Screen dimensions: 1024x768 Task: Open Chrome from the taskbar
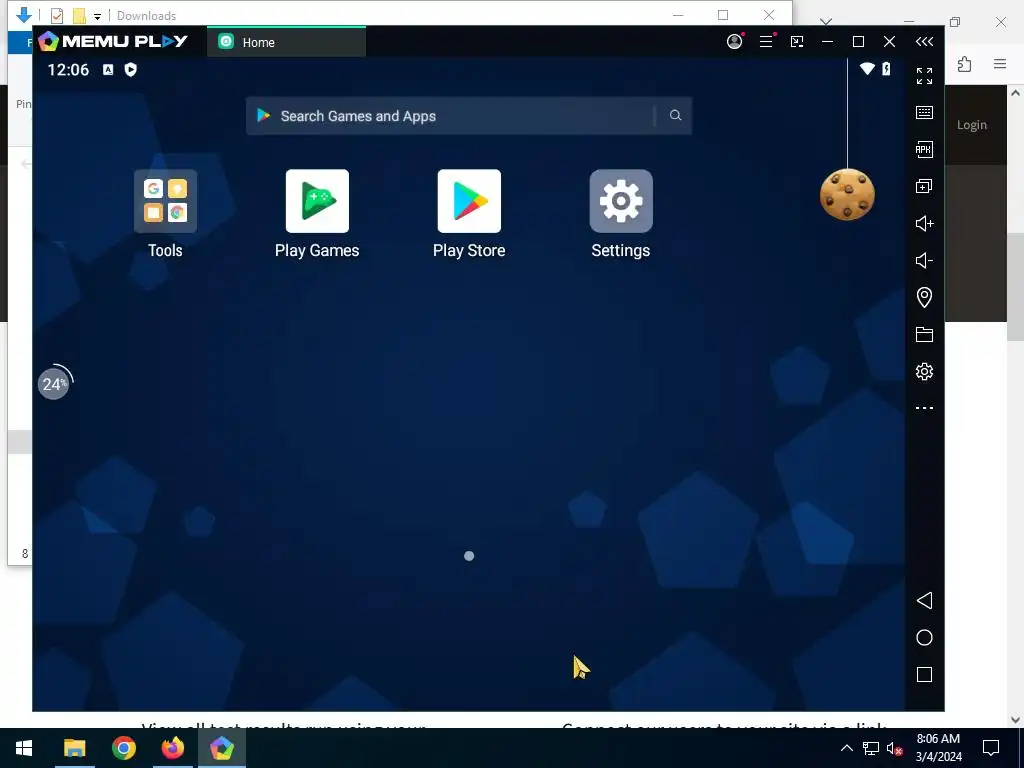click(x=123, y=748)
